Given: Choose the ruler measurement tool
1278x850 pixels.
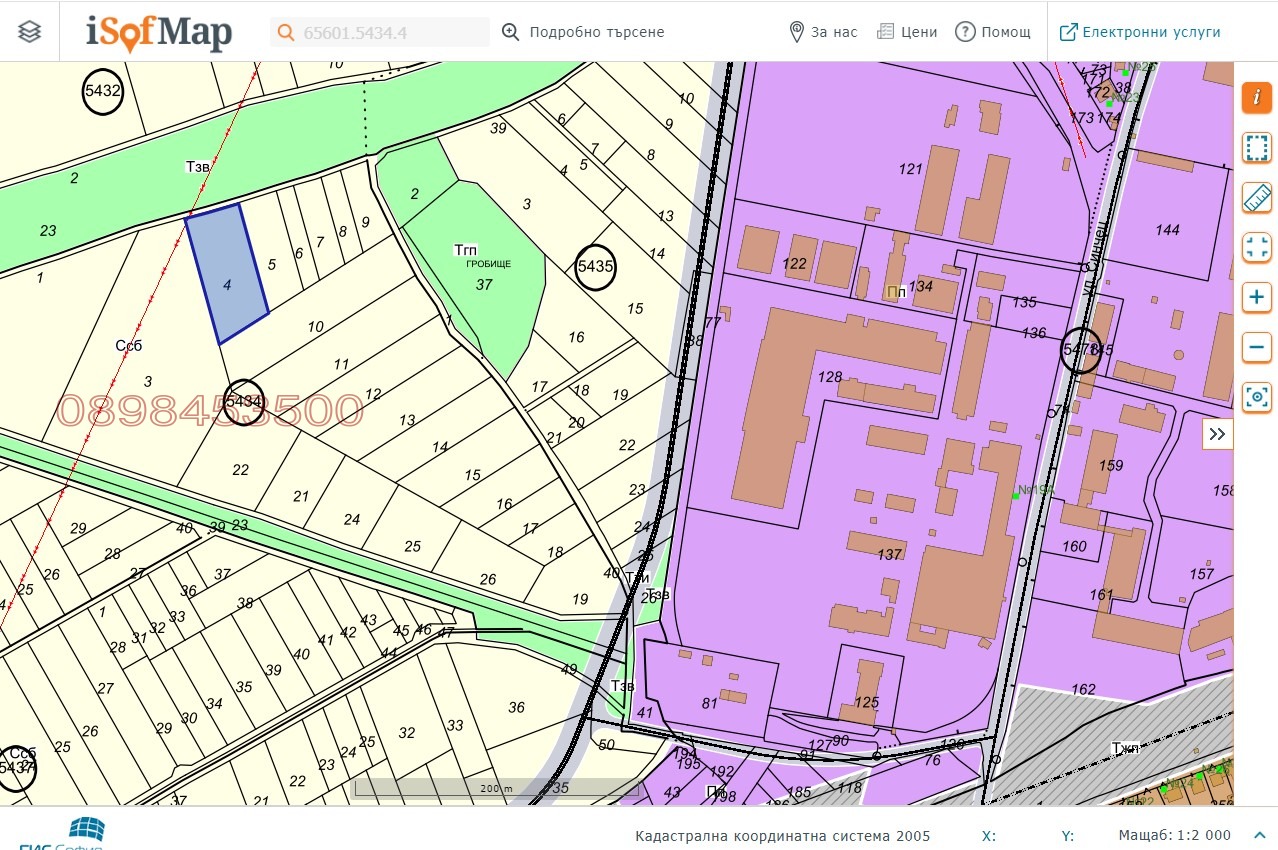Looking at the screenshot, I should pyautogui.click(x=1256, y=198).
